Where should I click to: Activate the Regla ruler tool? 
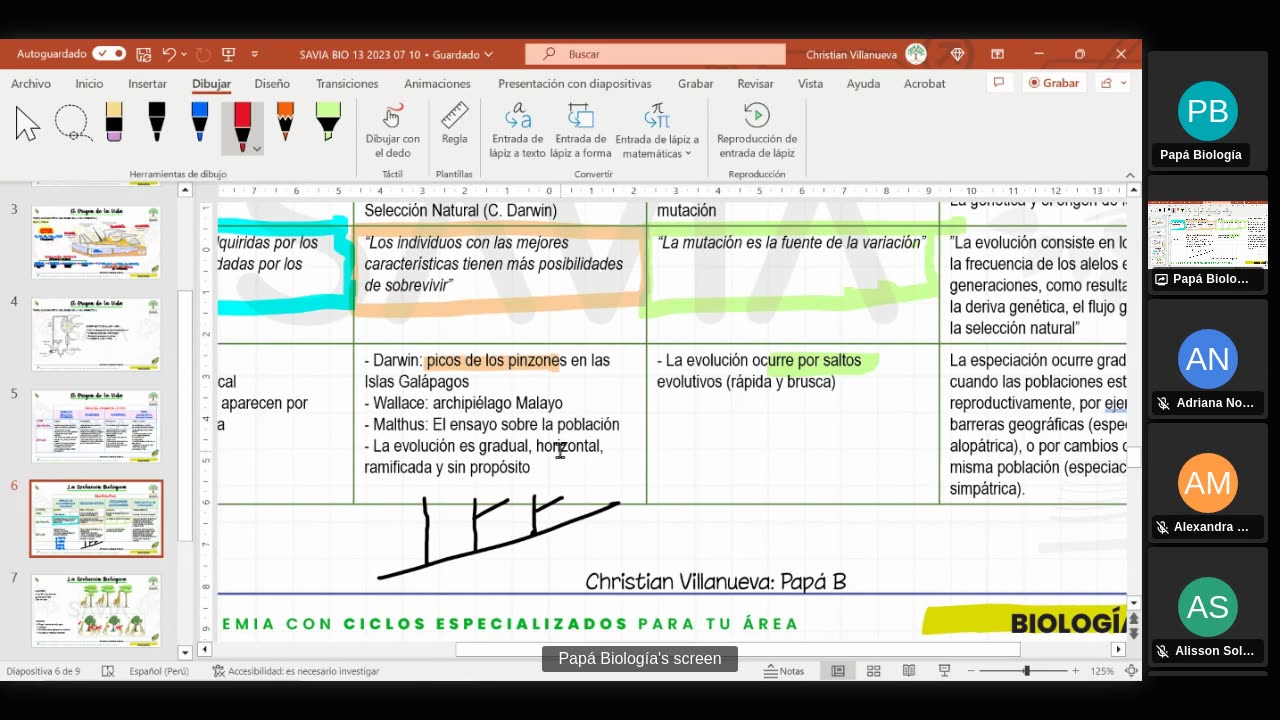pyautogui.click(x=454, y=124)
